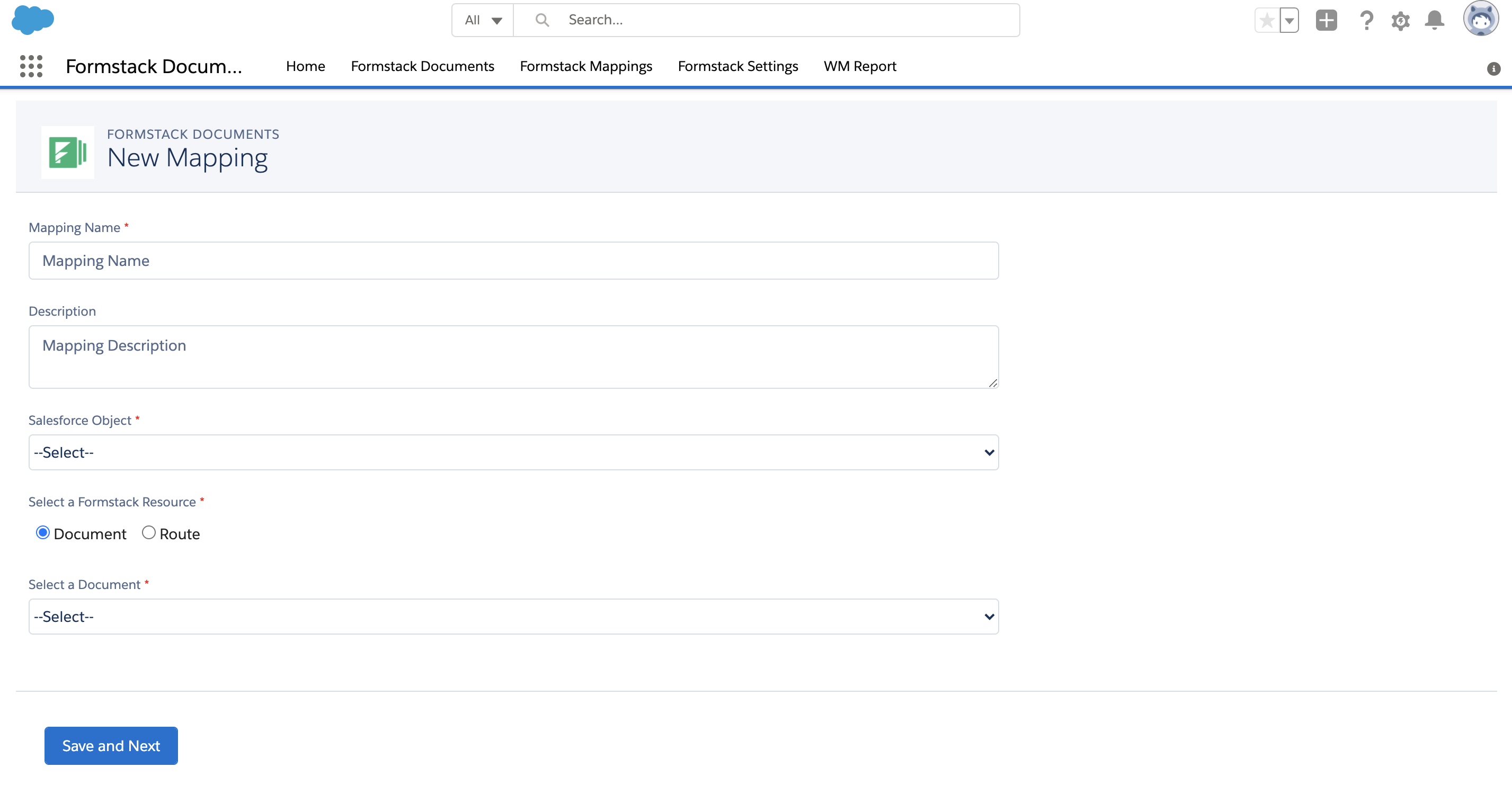Expand the Select a Document dropdown
1512x785 pixels.
pyautogui.click(x=513, y=617)
